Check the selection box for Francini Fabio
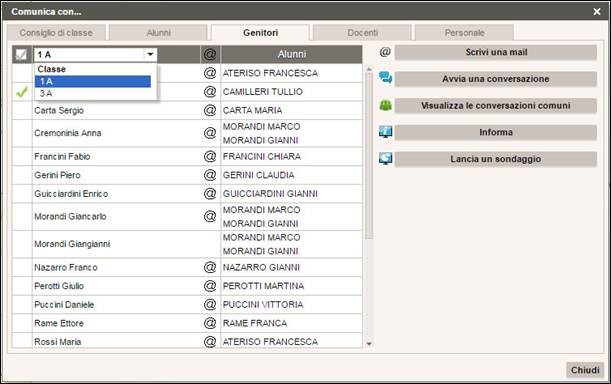 pyautogui.click(x=22, y=156)
